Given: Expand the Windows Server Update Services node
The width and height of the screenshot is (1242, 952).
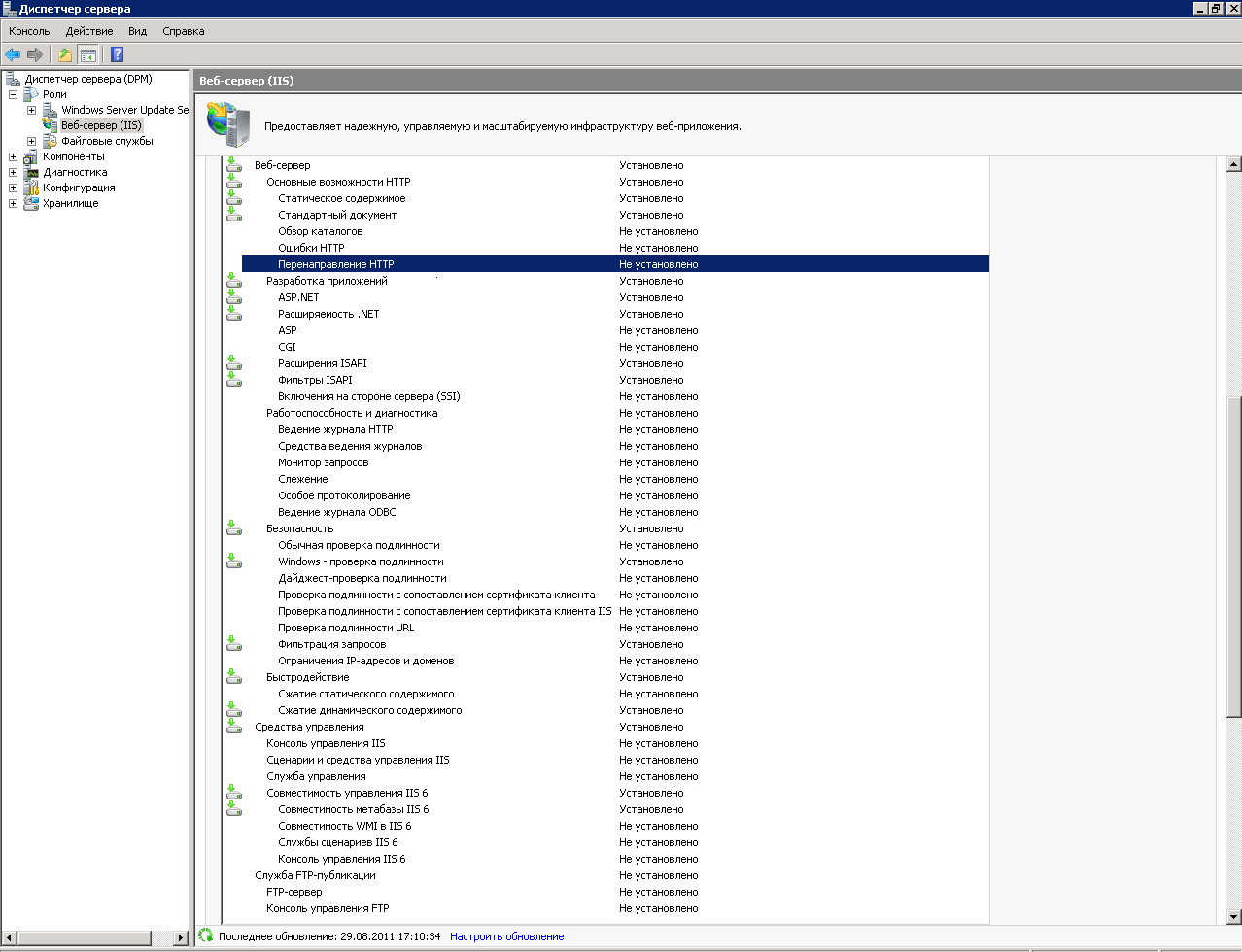Looking at the screenshot, I should point(31,110).
